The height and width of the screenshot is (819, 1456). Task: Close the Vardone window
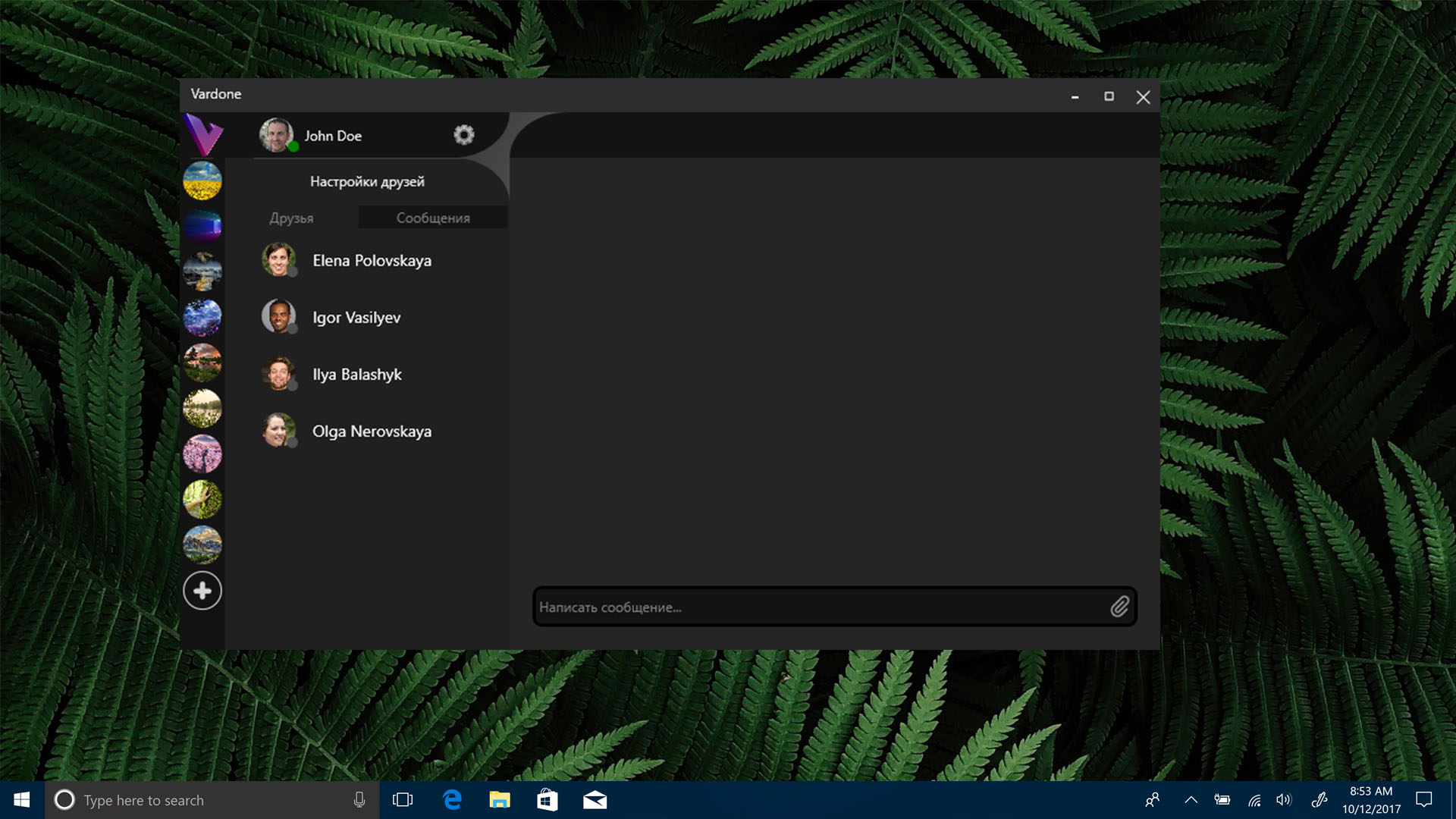1143,96
